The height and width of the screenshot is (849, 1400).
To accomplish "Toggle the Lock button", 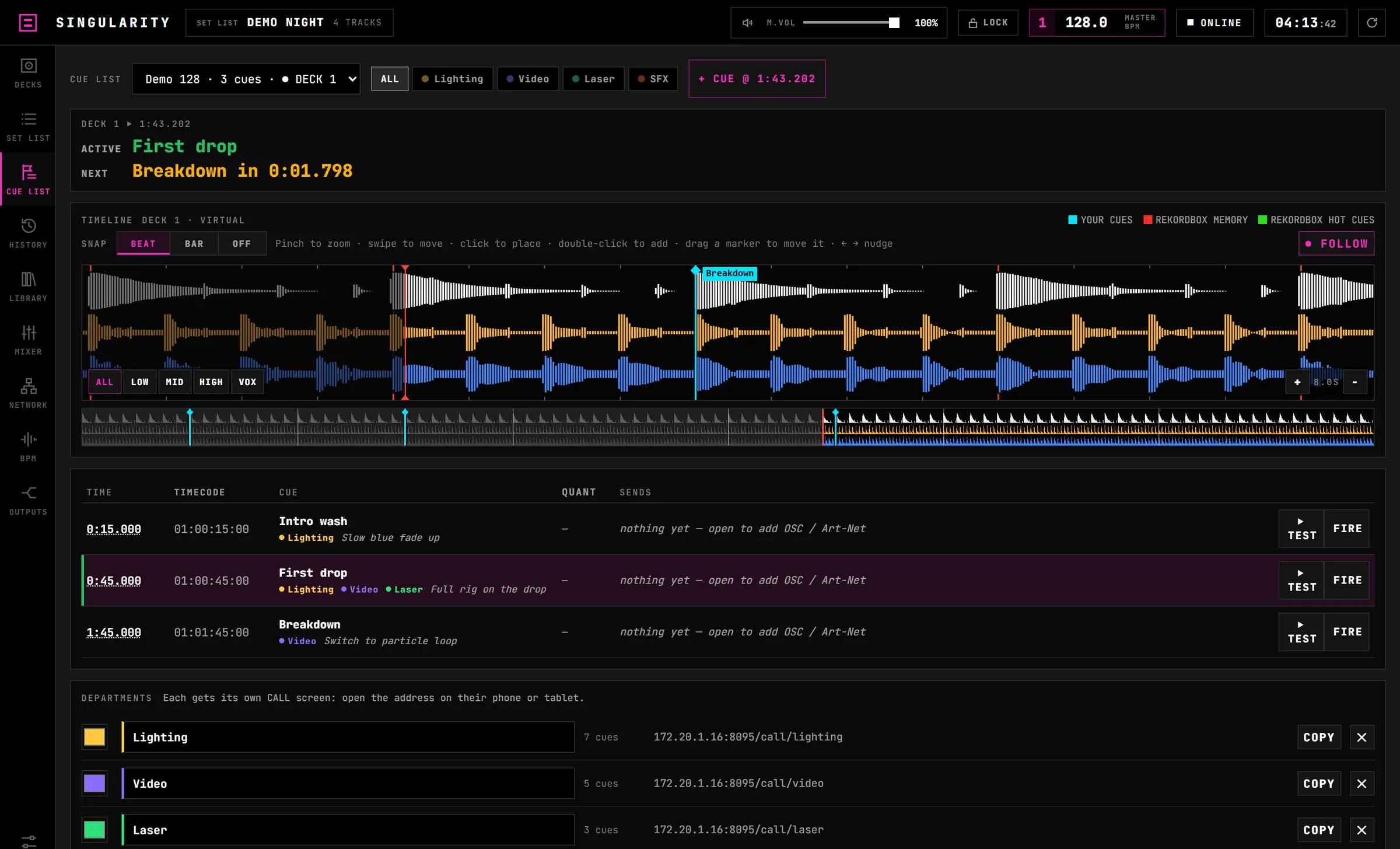I will coord(988,23).
